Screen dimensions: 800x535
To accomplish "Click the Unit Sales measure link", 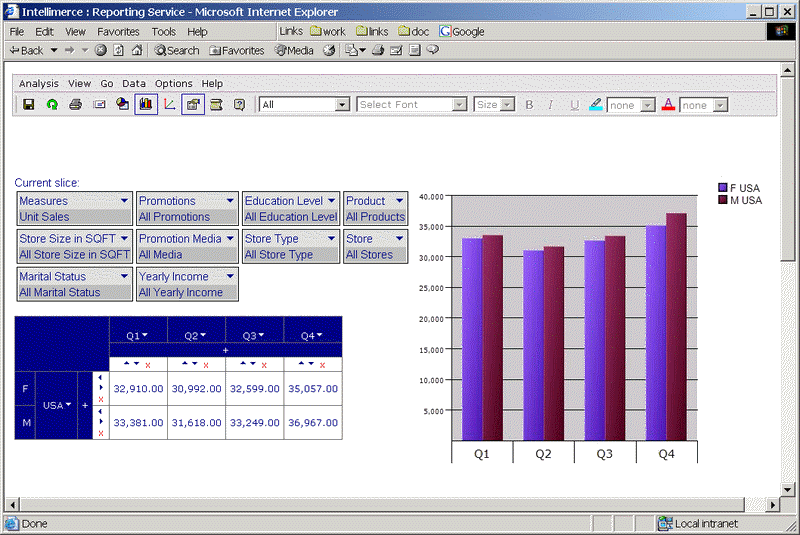I will click(44, 217).
